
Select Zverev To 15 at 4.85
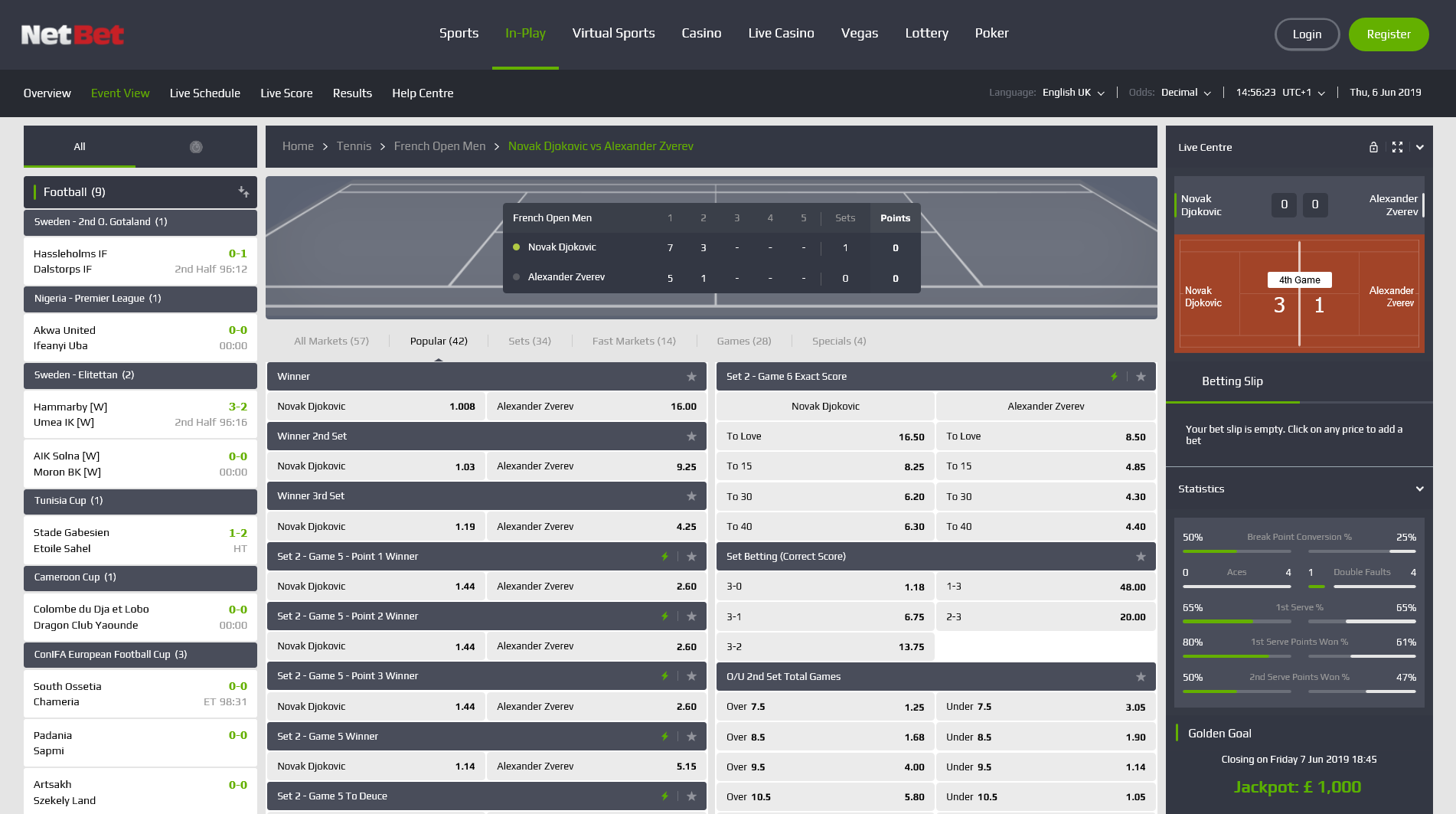click(1046, 467)
